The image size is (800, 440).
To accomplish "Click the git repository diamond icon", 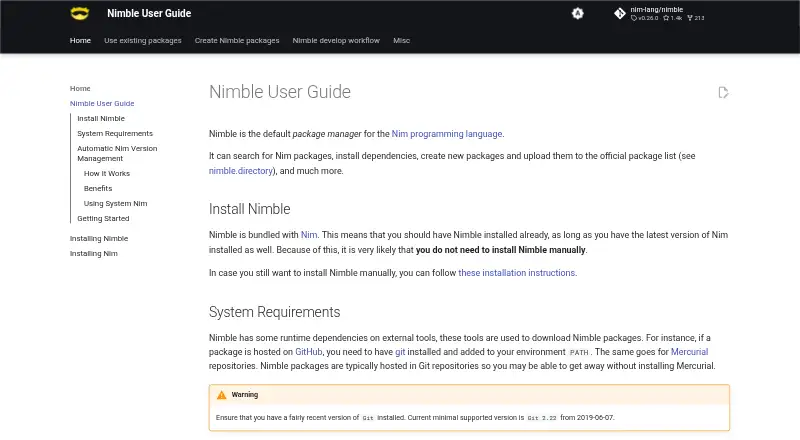I will click(619, 13).
